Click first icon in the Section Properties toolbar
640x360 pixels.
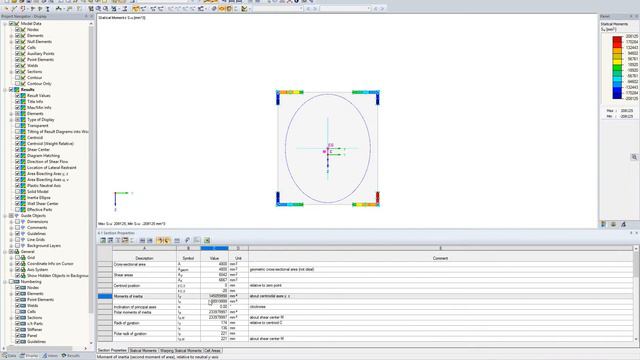(x=103, y=240)
